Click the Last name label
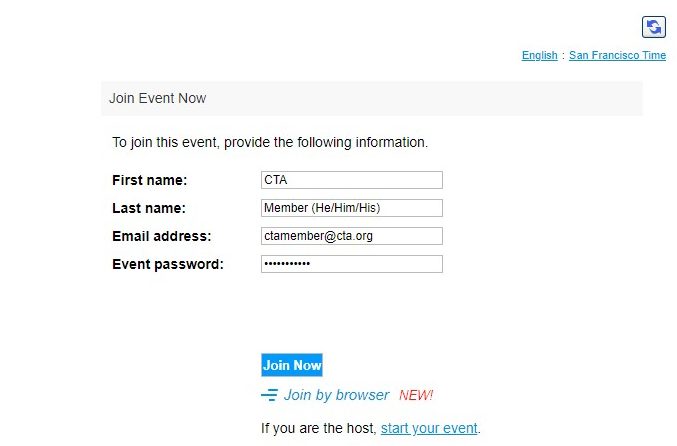Viewport: 677px width, 446px height. [x=149, y=208]
